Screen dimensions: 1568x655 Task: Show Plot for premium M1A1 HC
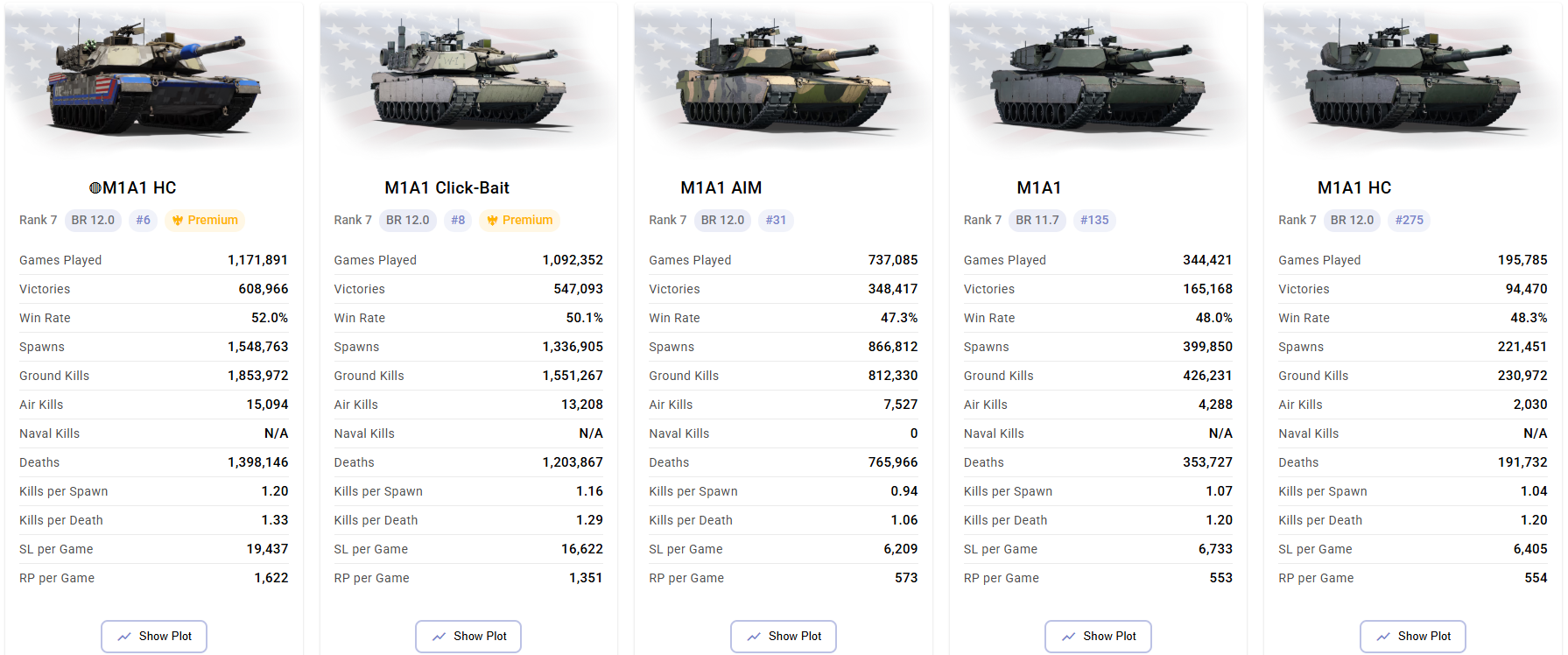pyautogui.click(x=154, y=637)
